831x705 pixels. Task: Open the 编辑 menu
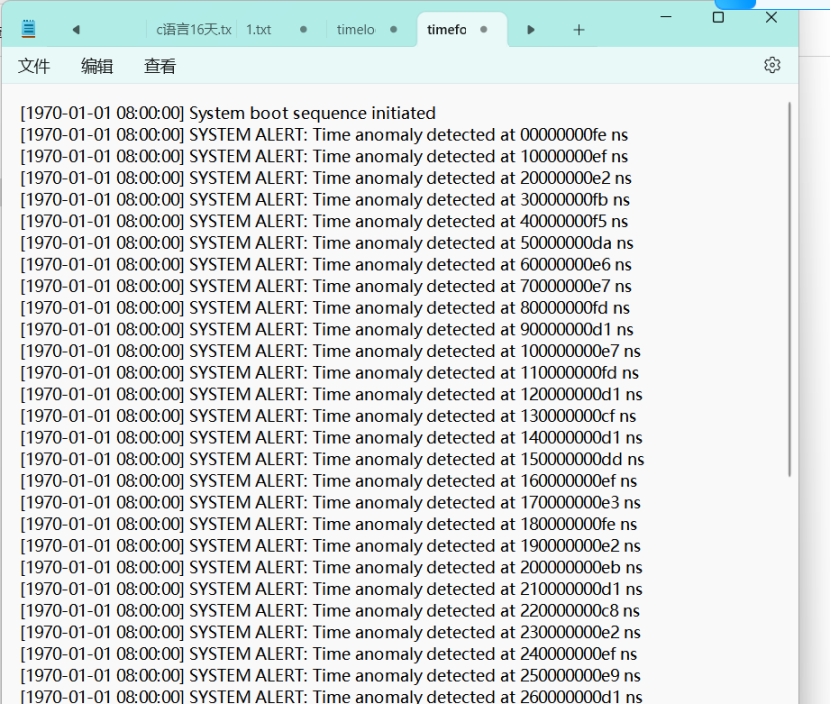coord(97,66)
